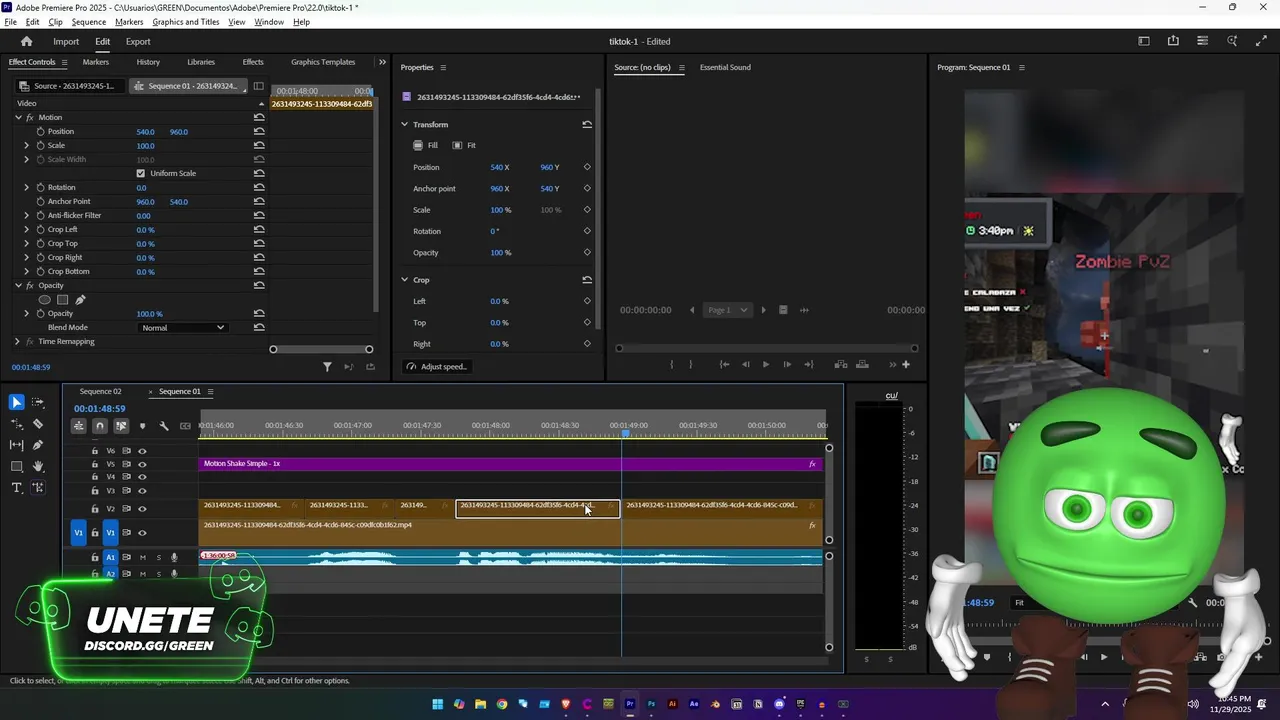Click the timeline Add Marker icon

click(142, 426)
